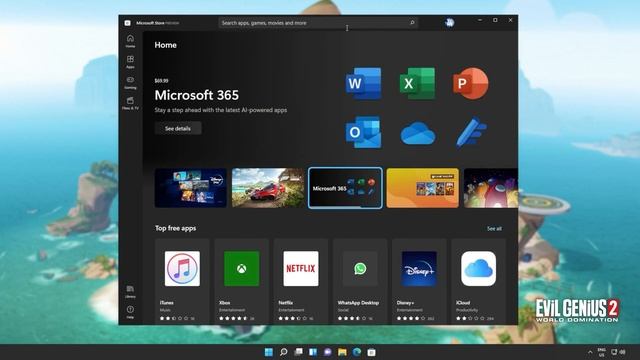Select the Disney+ carousel thumbnail
The height and width of the screenshot is (360, 640).
[191, 188]
